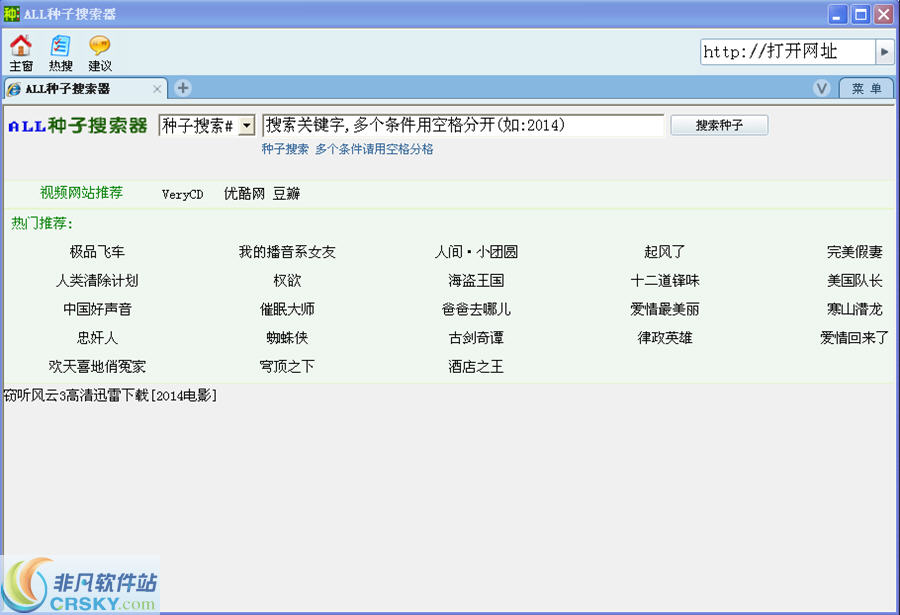Open 窃听风云3高清迅雷下载 link
900x615 pixels.
point(110,395)
